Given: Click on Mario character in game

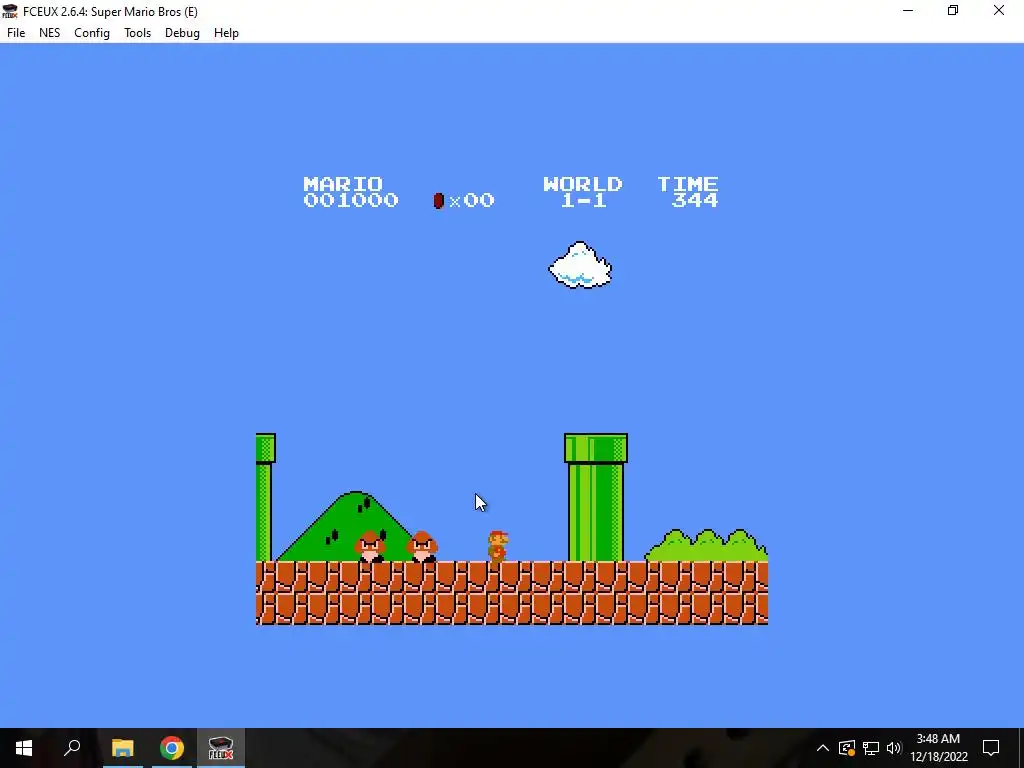Looking at the screenshot, I should 498,546.
